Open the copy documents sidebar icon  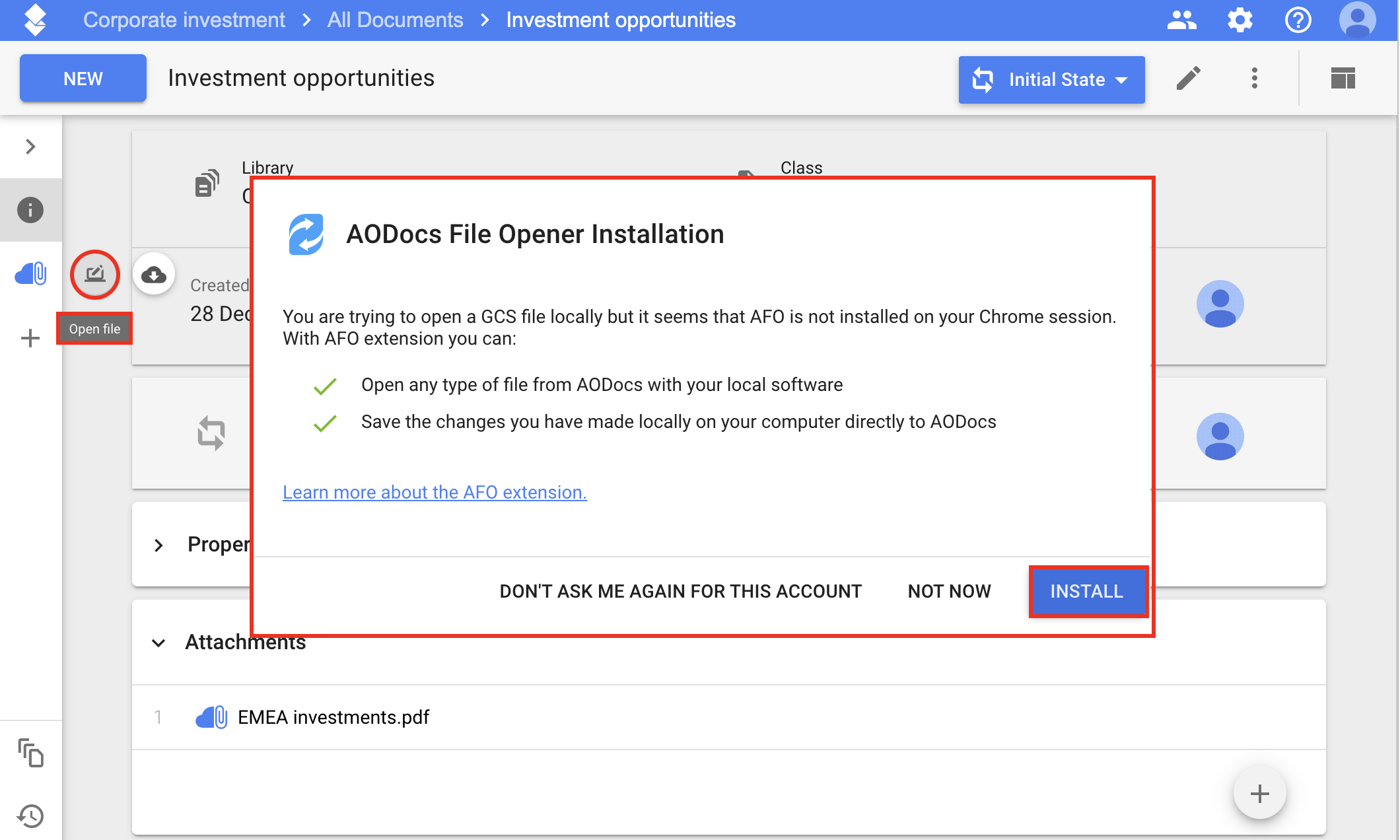pyautogui.click(x=30, y=753)
